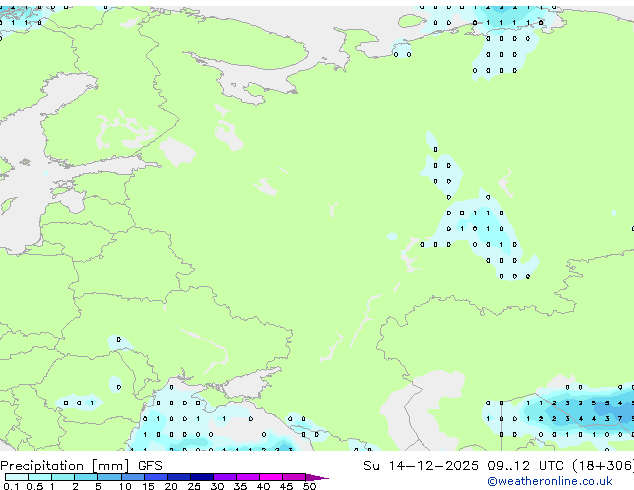Click the legend value '50' label
Viewport: 634px width, 490px height.
(x=309, y=486)
